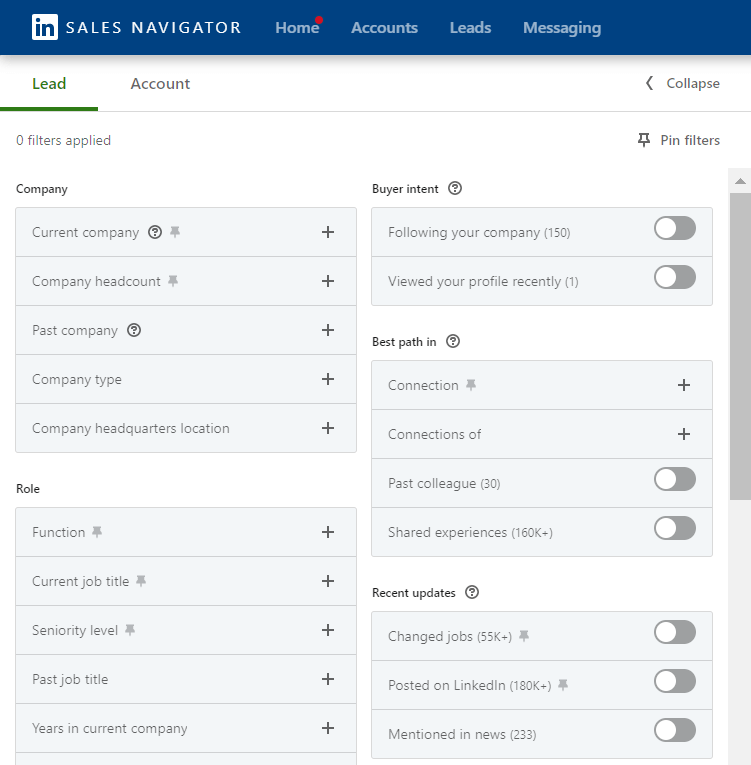Click 'Company headquarters location' label
Image resolution: width=751 pixels, height=765 pixels.
pos(130,428)
